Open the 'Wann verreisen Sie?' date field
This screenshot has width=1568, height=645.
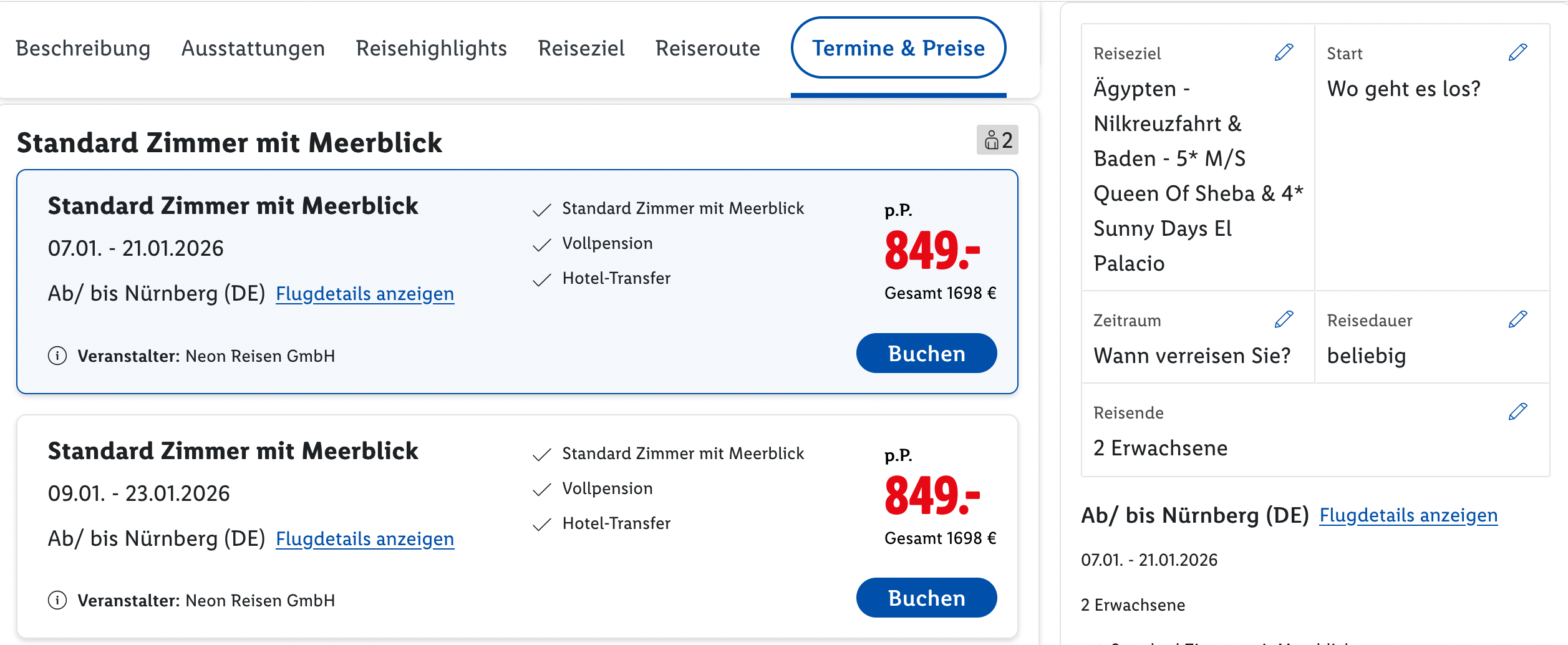tap(1191, 356)
